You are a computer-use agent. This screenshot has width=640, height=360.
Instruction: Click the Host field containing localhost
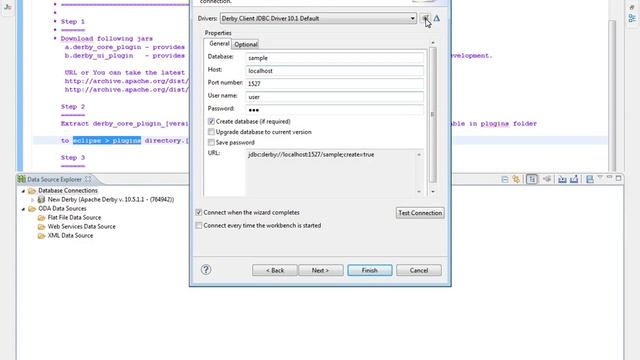pyautogui.click(x=335, y=71)
